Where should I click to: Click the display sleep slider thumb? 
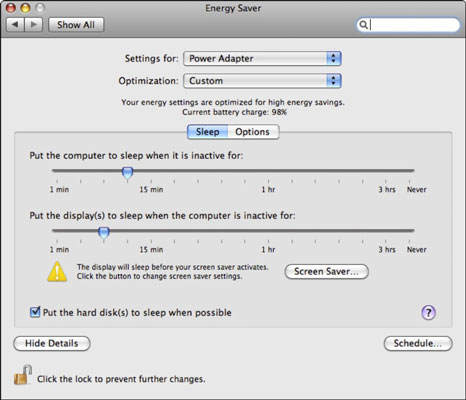coord(104,233)
